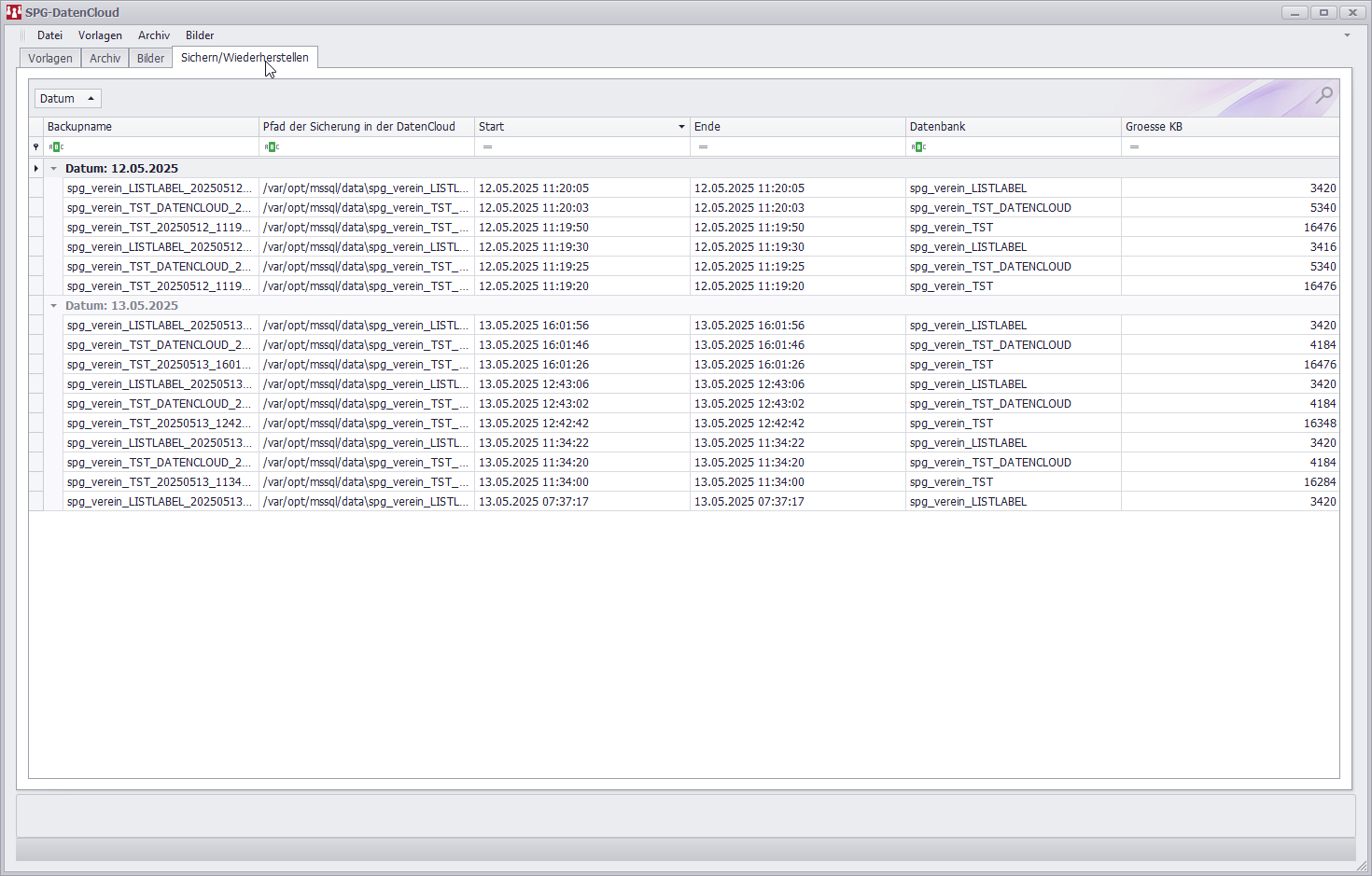Viewport: 1372px width, 876px height.
Task: Open the toolbar options arrow at top right
Action: tap(1347, 35)
